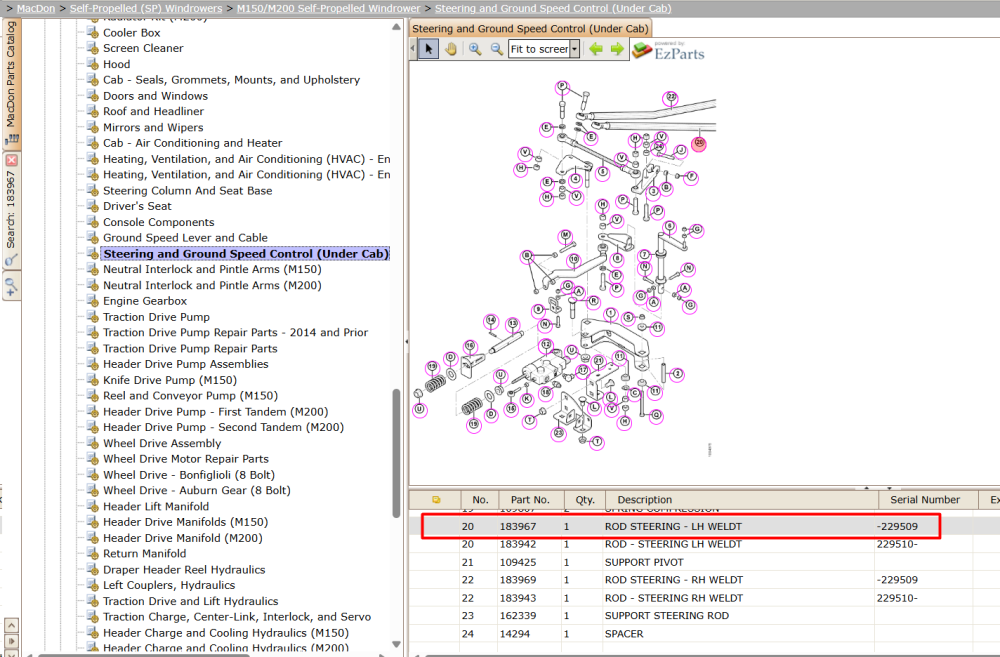Screen dimensions: 1000x657
Task: Open Self-Propelled (SP) Windrowers breadcrumb link
Action: click(x=145, y=8)
